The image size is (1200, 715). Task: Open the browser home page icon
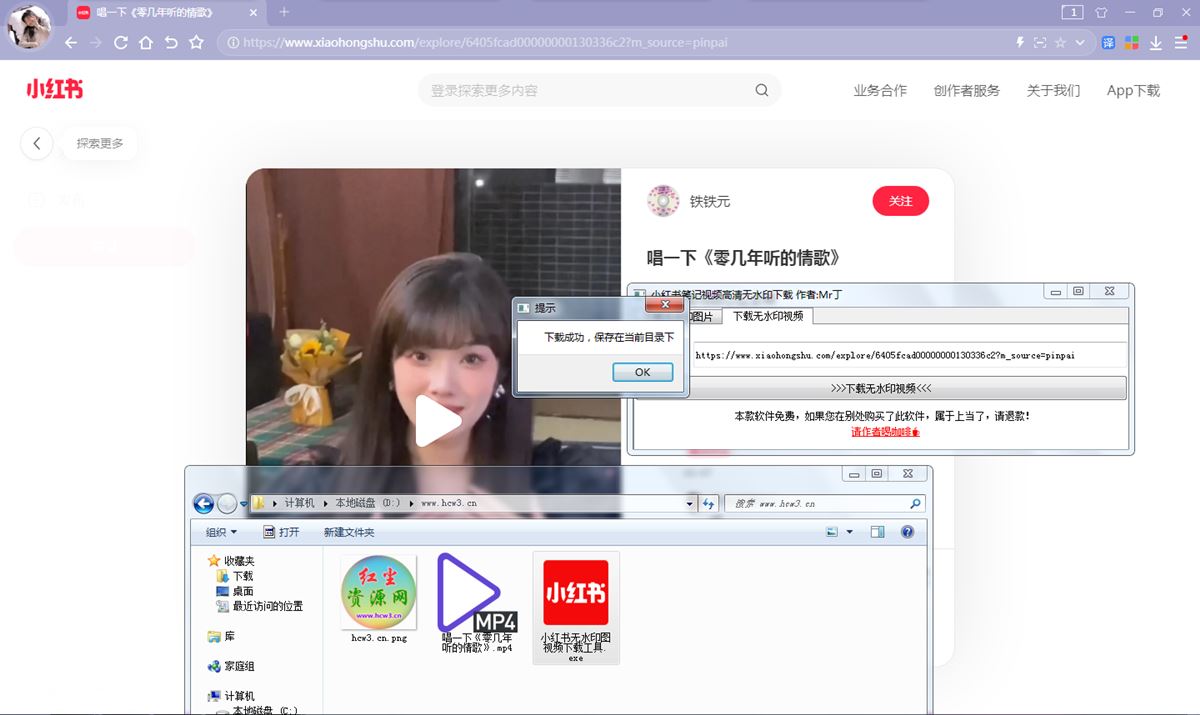[146, 43]
